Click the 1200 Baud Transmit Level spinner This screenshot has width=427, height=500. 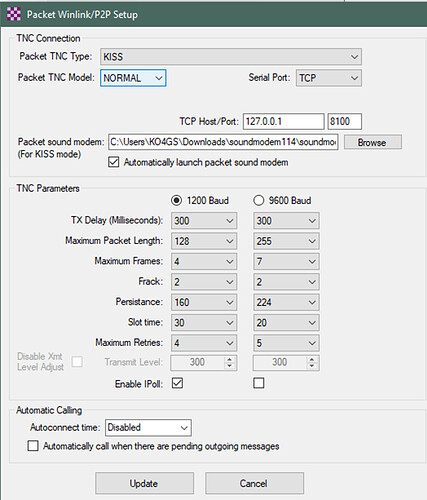tap(203, 362)
